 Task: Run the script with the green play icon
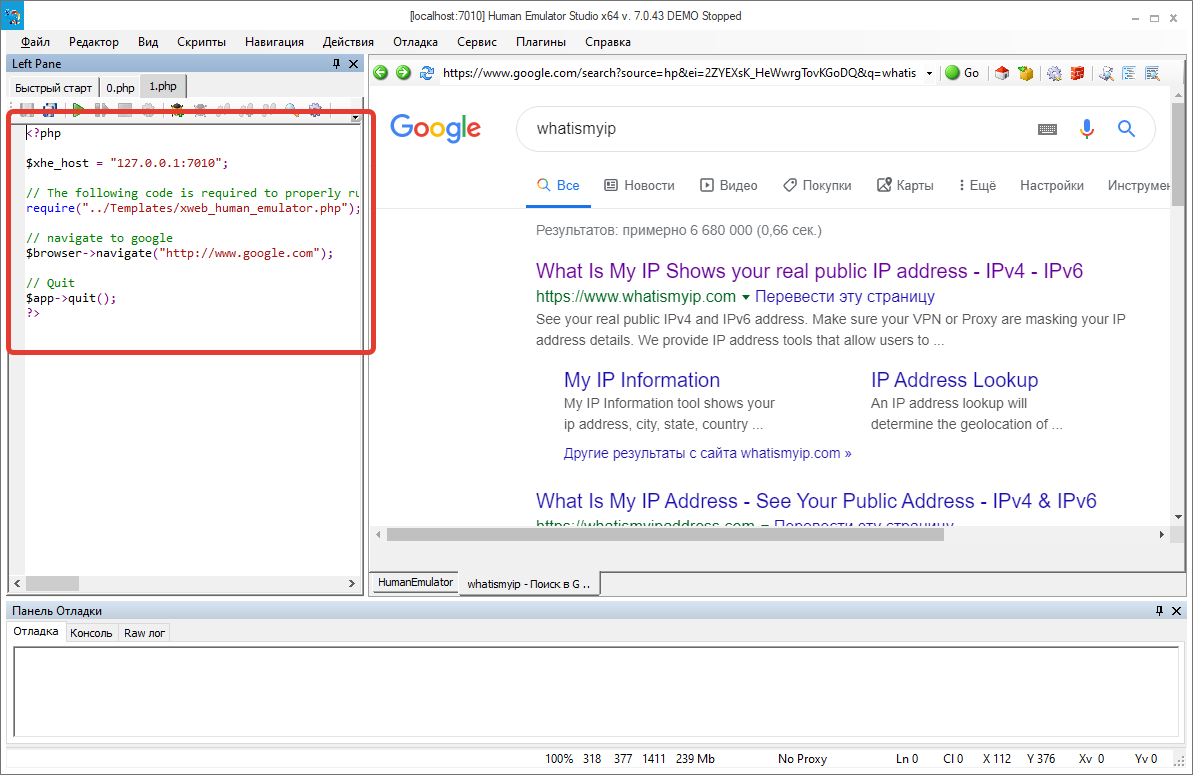pos(78,110)
